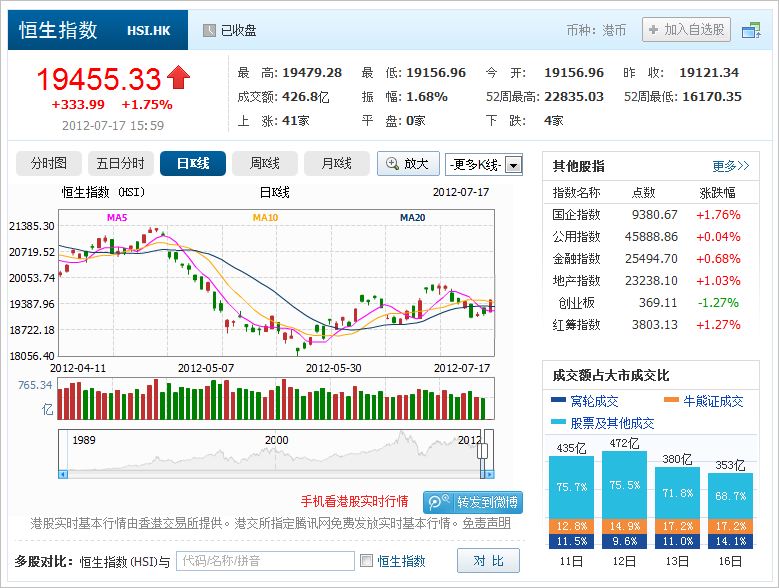Click the MA20 legend label
Image resolution: width=779 pixels, height=588 pixels.
pos(412,218)
